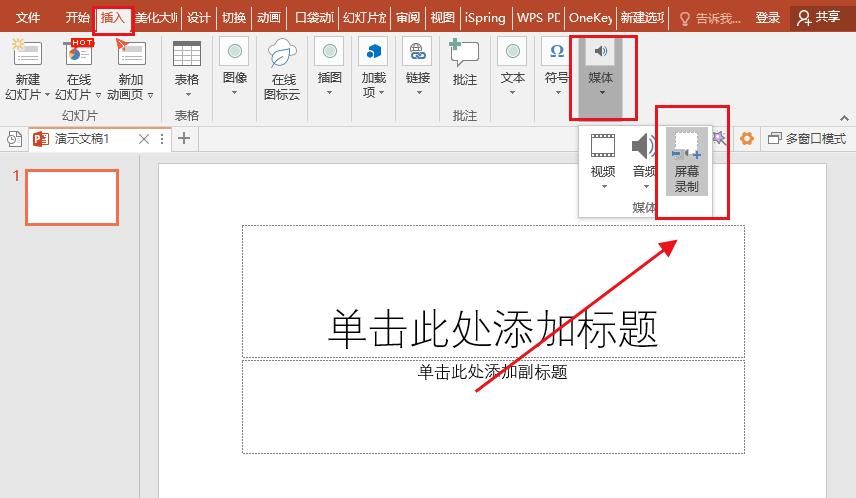Switch to the Animations (动画) tab
This screenshot has height=498, width=856.
point(269,18)
